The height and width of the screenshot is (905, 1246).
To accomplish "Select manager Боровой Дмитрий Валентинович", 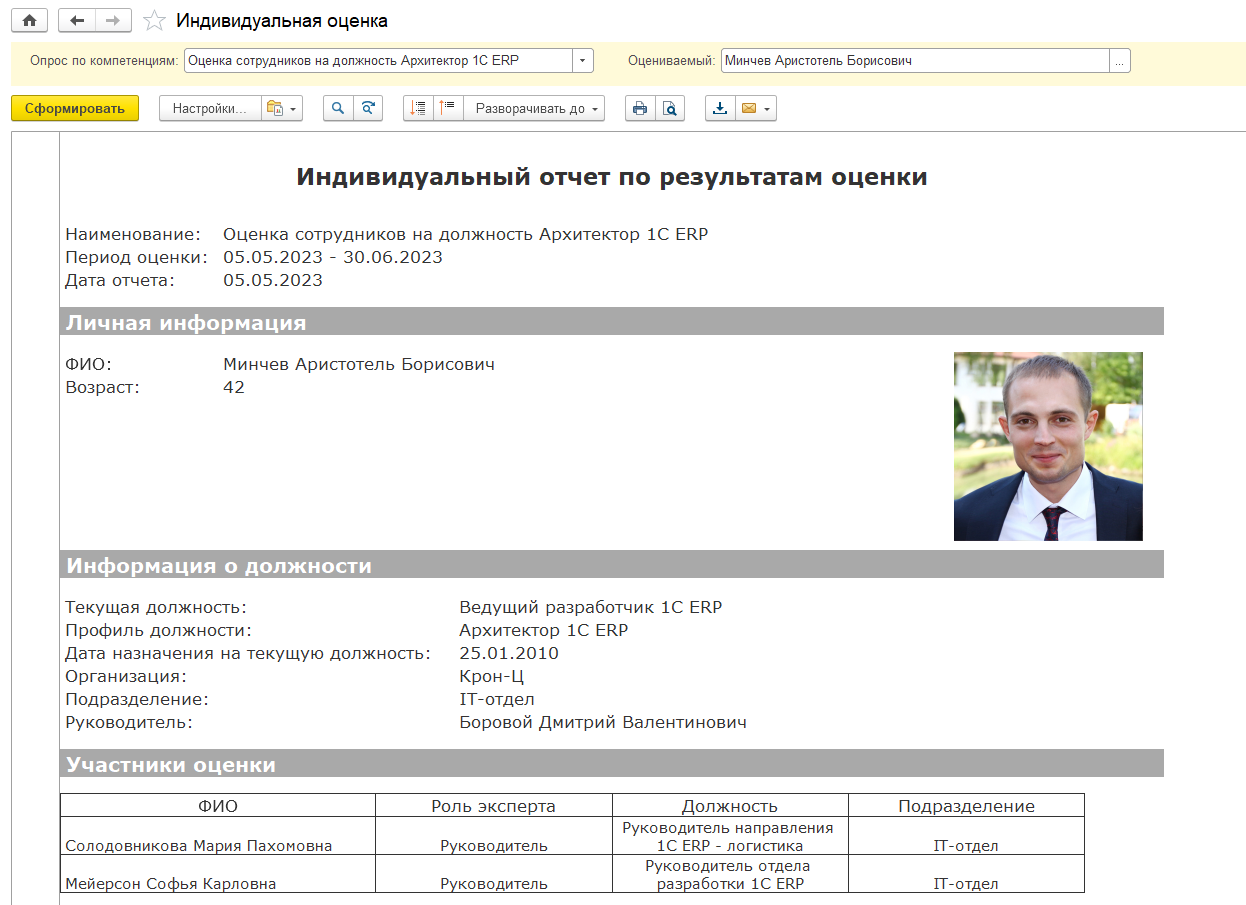I will pyautogui.click(x=603, y=722).
